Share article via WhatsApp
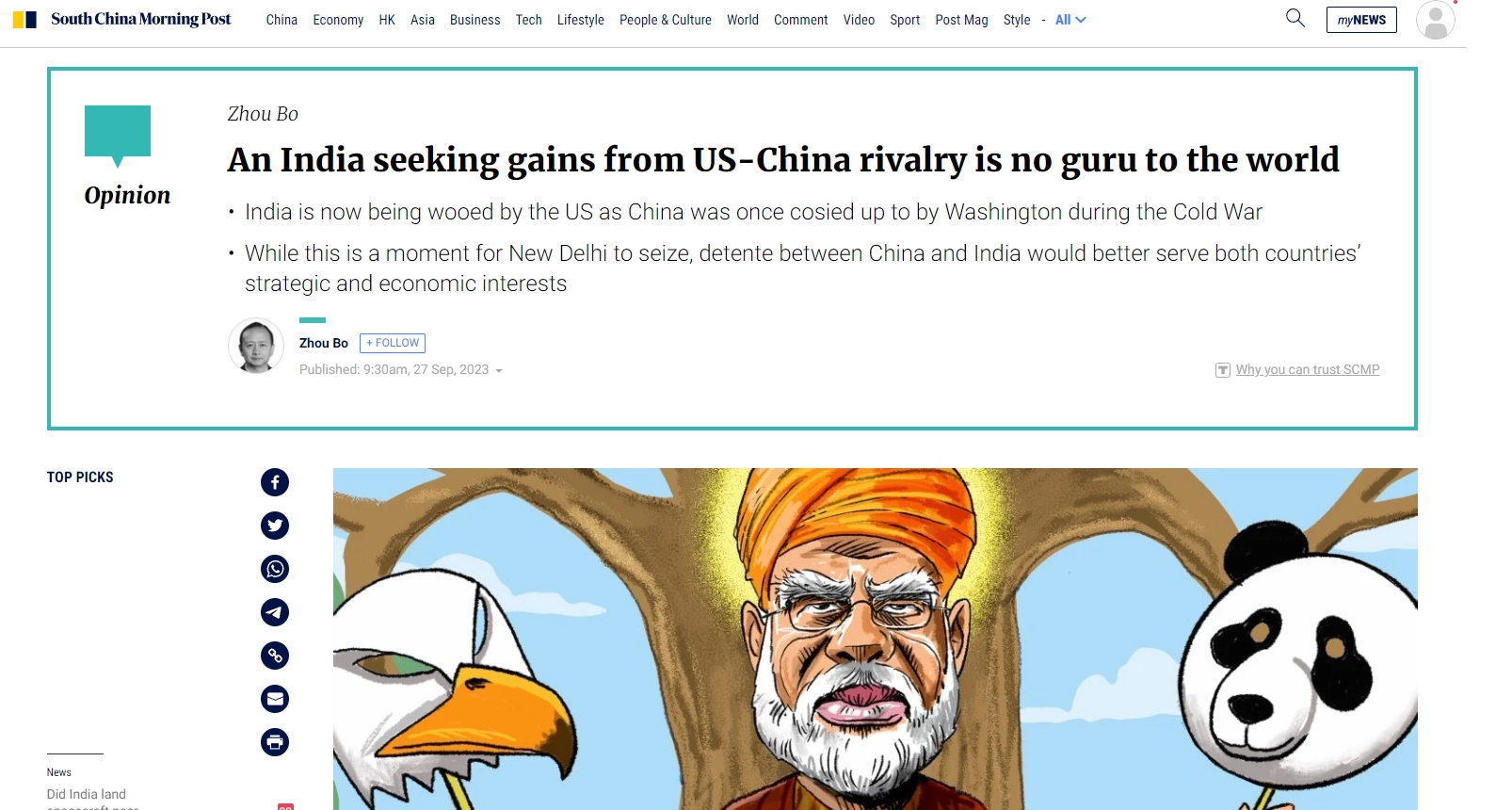Viewport: 1512px width, 810px height. (275, 569)
